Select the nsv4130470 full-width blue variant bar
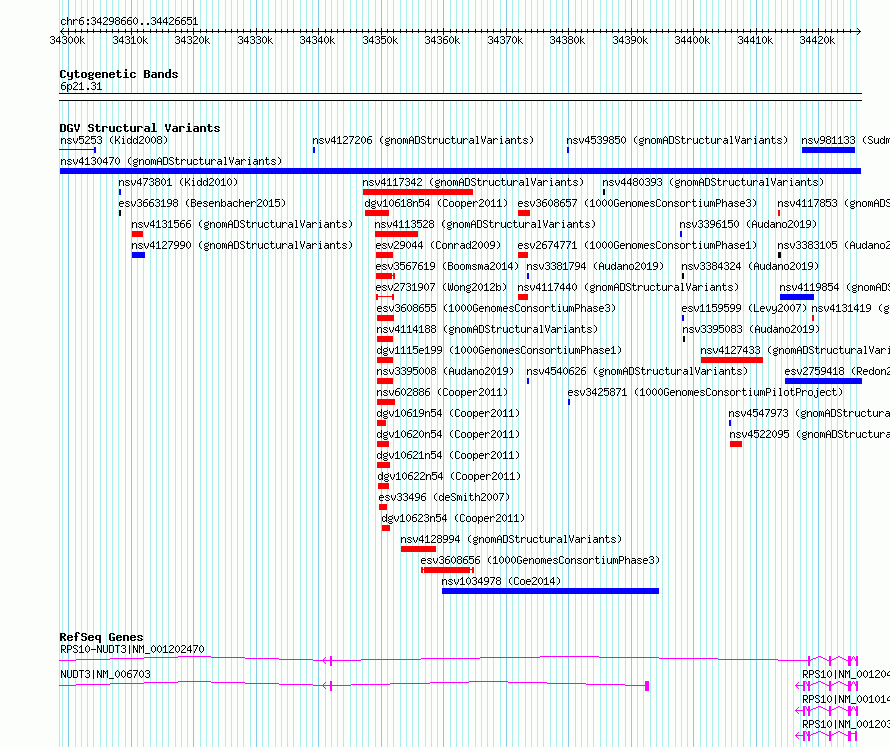 460,171
